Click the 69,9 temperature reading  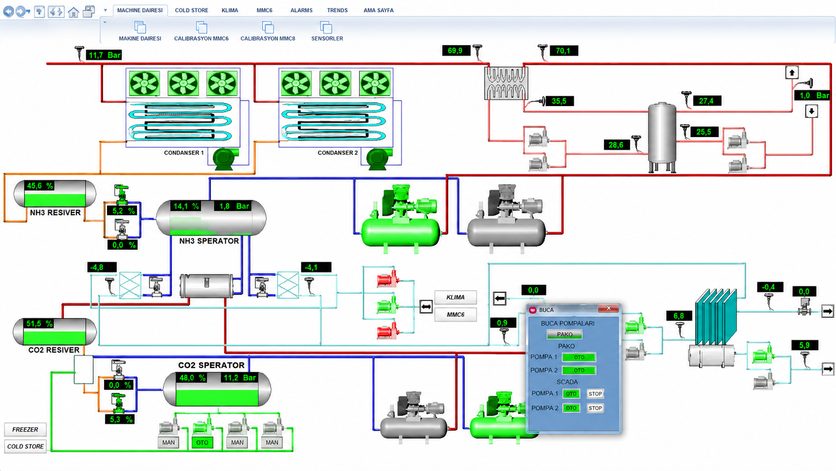455,51
